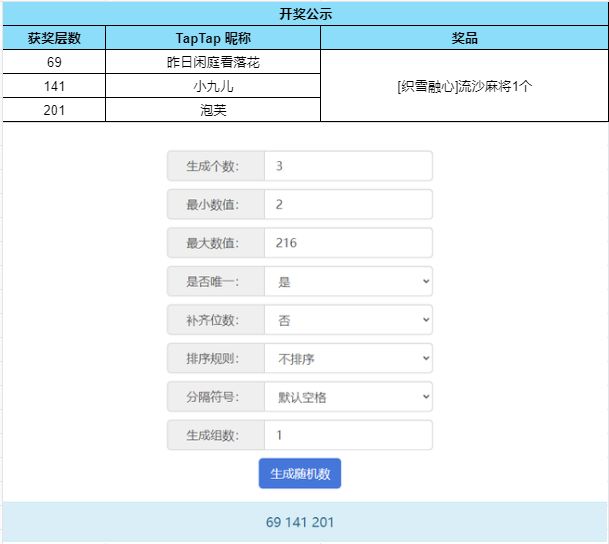Select the cell with nickname 小九儿
The image size is (609, 544).
pyautogui.click(x=213, y=86)
